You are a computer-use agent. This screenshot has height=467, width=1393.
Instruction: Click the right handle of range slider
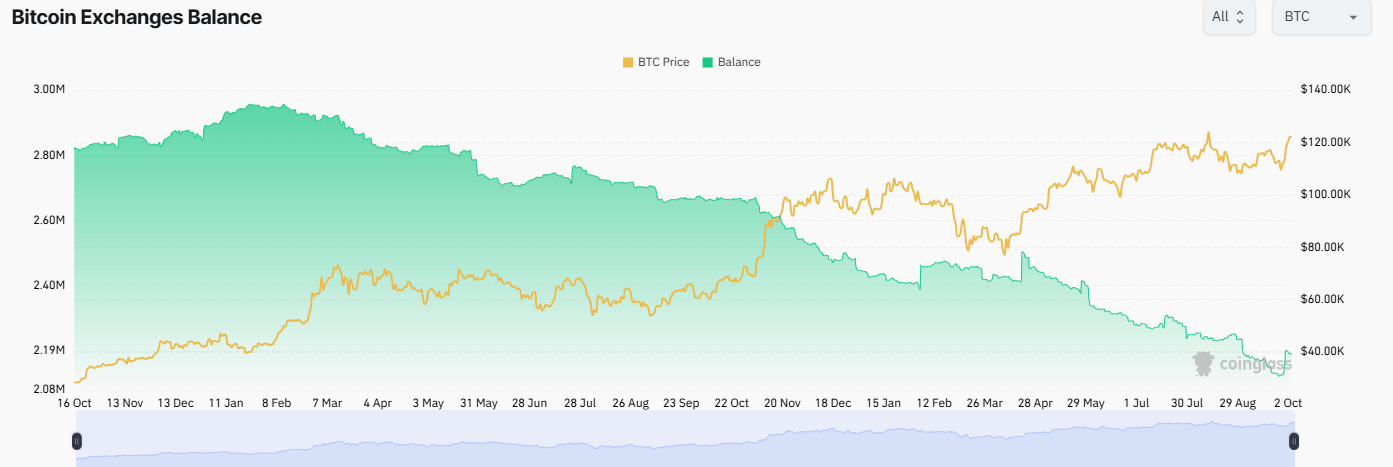click(x=1294, y=440)
